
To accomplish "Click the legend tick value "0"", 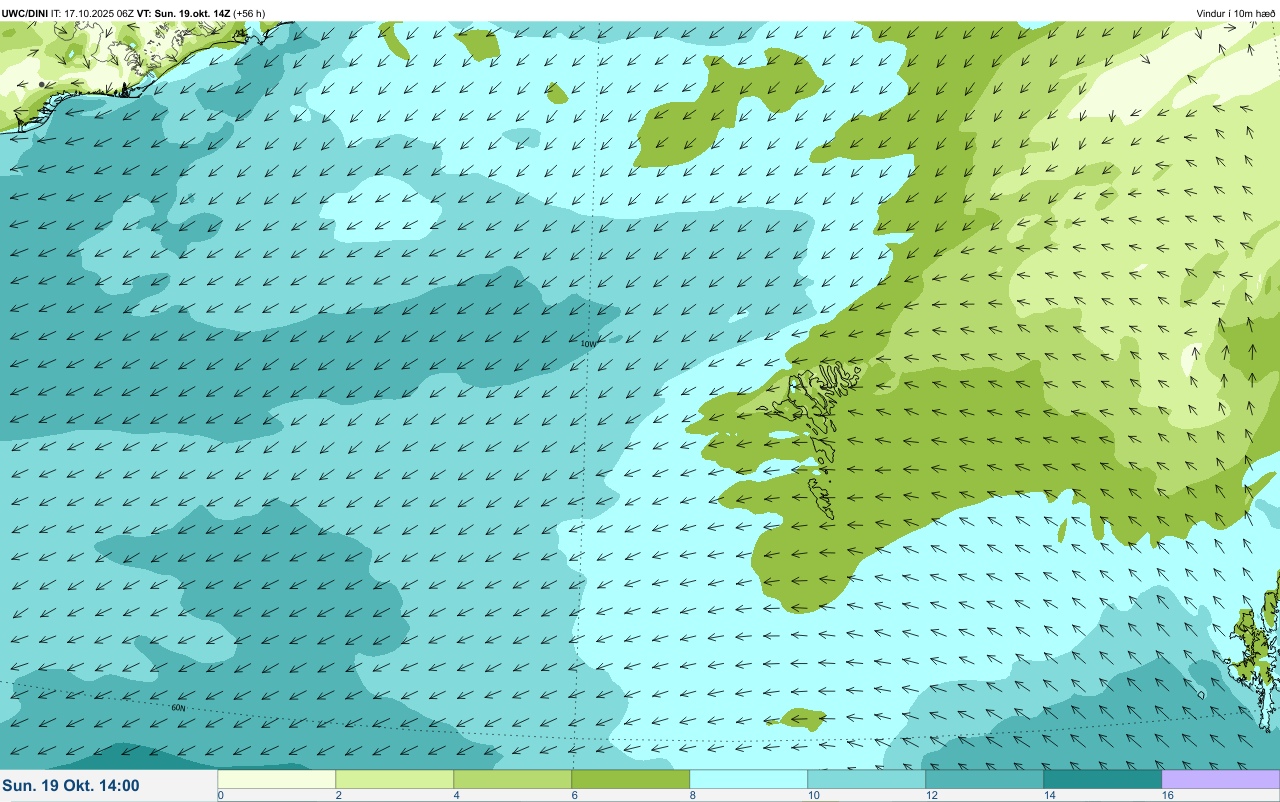I will [x=220, y=795].
